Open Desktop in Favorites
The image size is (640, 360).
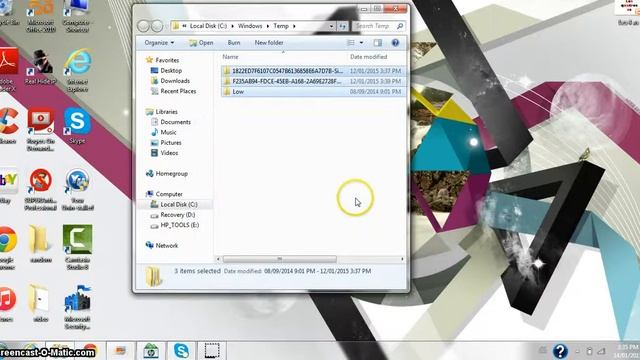(x=171, y=71)
